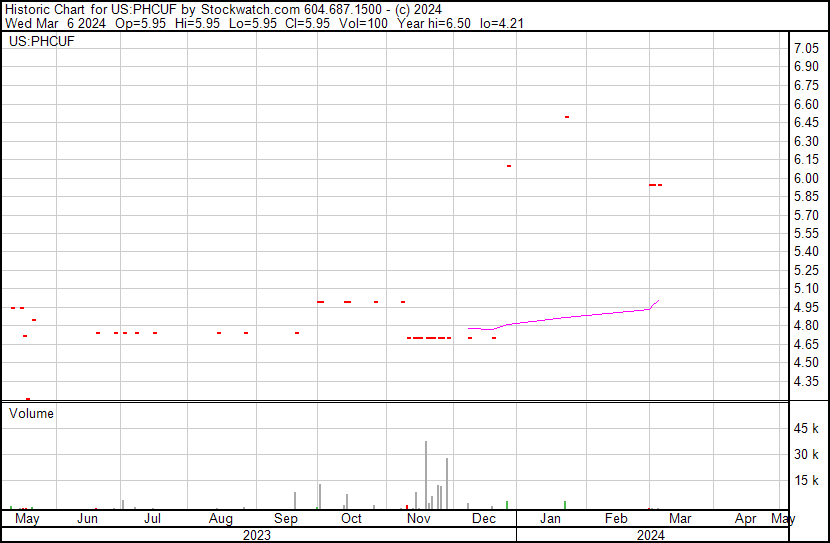The width and height of the screenshot is (830, 543).
Task: Click the 'Lo=5.95' value in header
Action: tap(252, 23)
